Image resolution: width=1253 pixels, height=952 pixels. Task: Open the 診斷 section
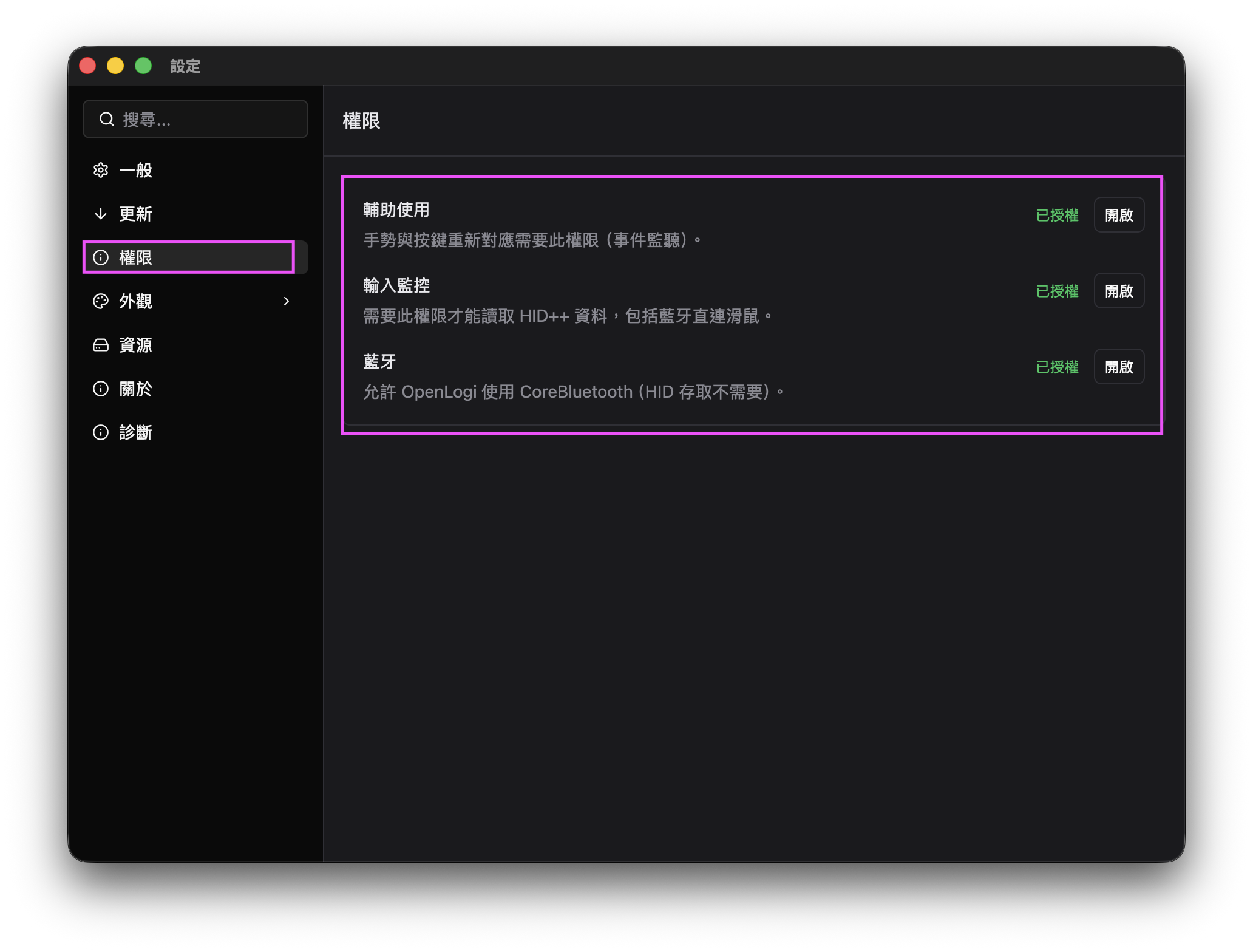(195, 432)
